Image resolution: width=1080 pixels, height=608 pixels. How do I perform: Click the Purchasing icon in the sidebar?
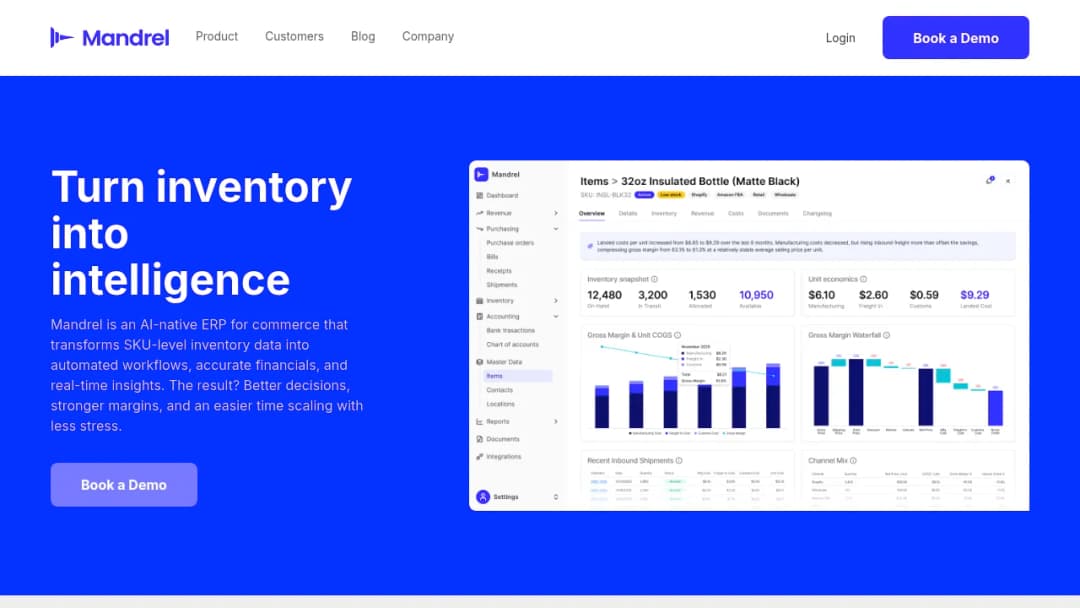coord(479,229)
